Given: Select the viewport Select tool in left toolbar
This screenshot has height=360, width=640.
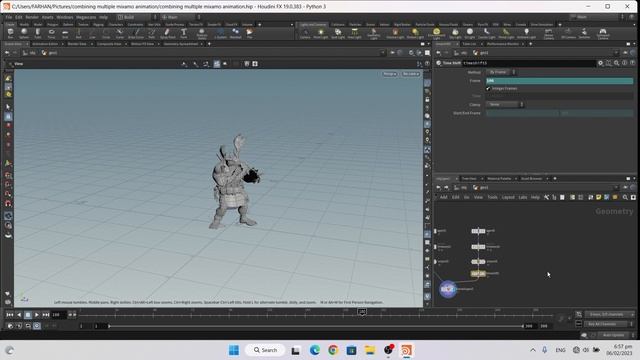Looking at the screenshot, I should 8,107.
